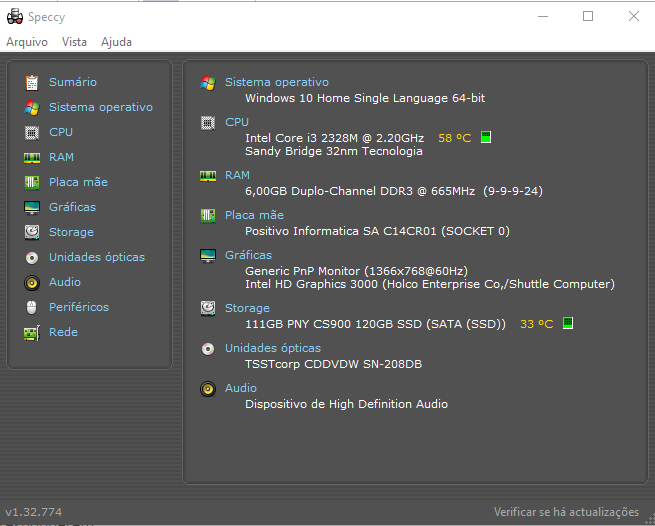Open the Vista menu

click(74, 42)
